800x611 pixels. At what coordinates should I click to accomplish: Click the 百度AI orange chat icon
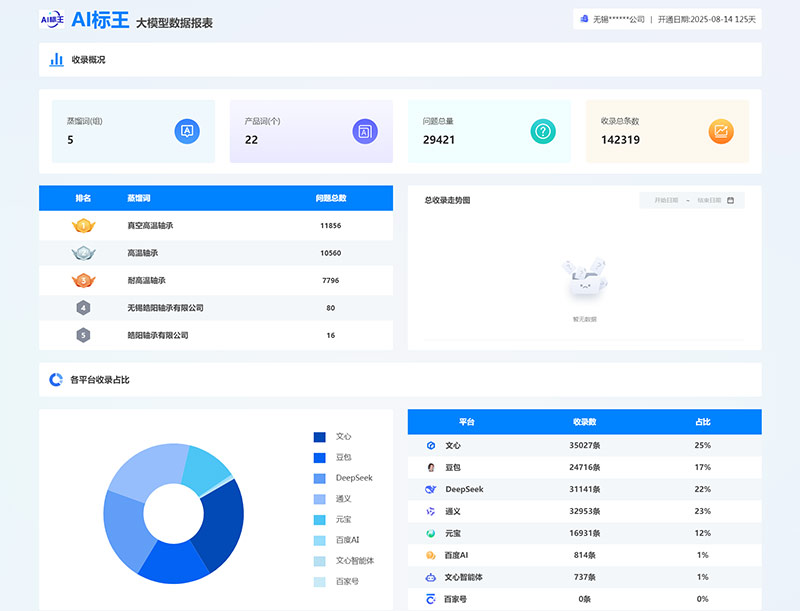(431, 555)
